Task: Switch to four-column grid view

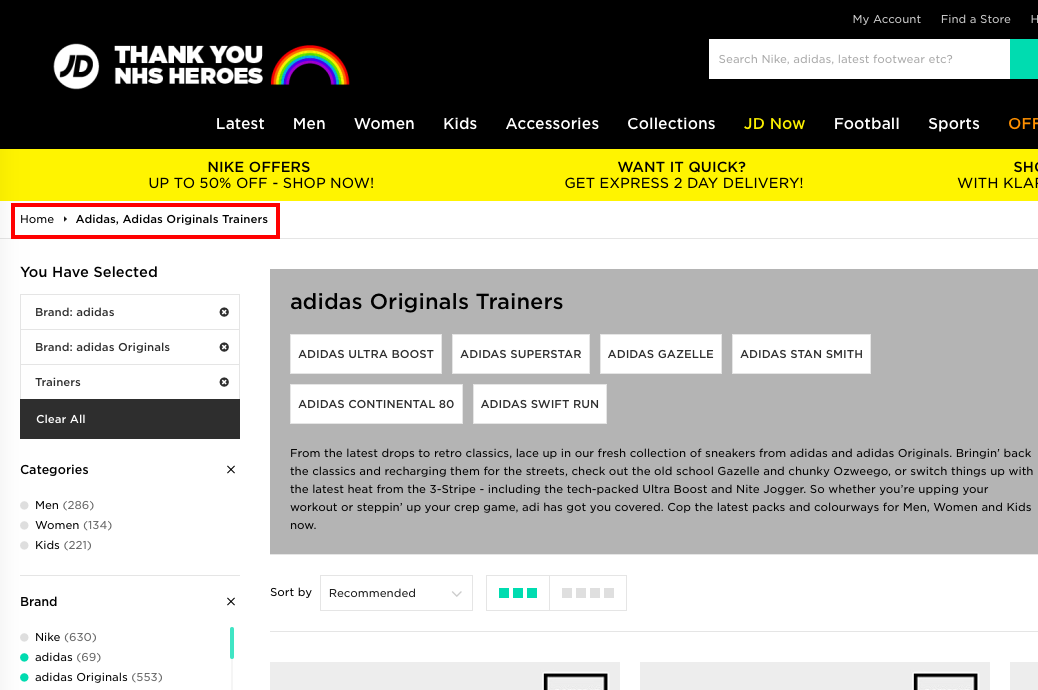Action: (x=588, y=593)
